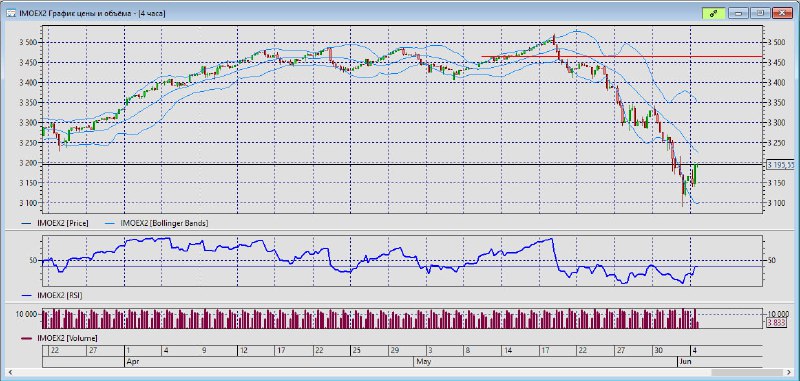
Task: Click the '10 000' label on left volume axis
Action: tap(27, 314)
